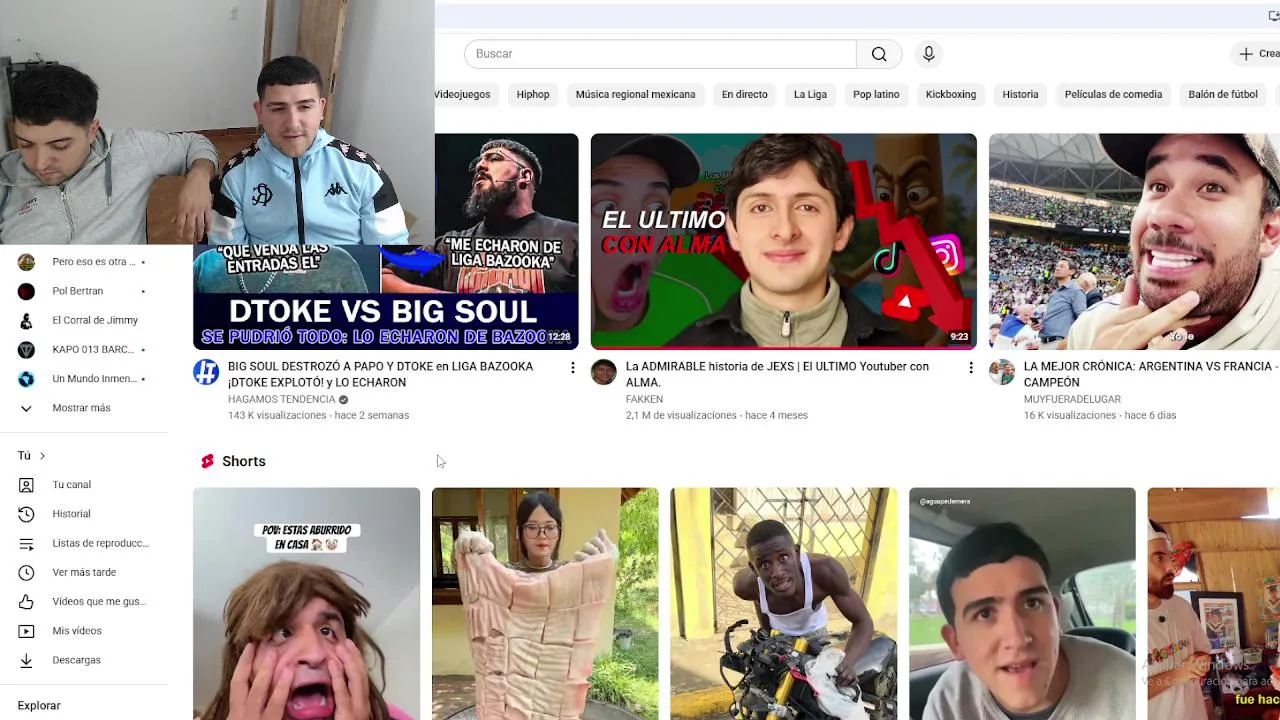This screenshot has width=1280, height=720.
Task: Open MUYFUERADELUGAR channel name link
Action: (1072, 399)
